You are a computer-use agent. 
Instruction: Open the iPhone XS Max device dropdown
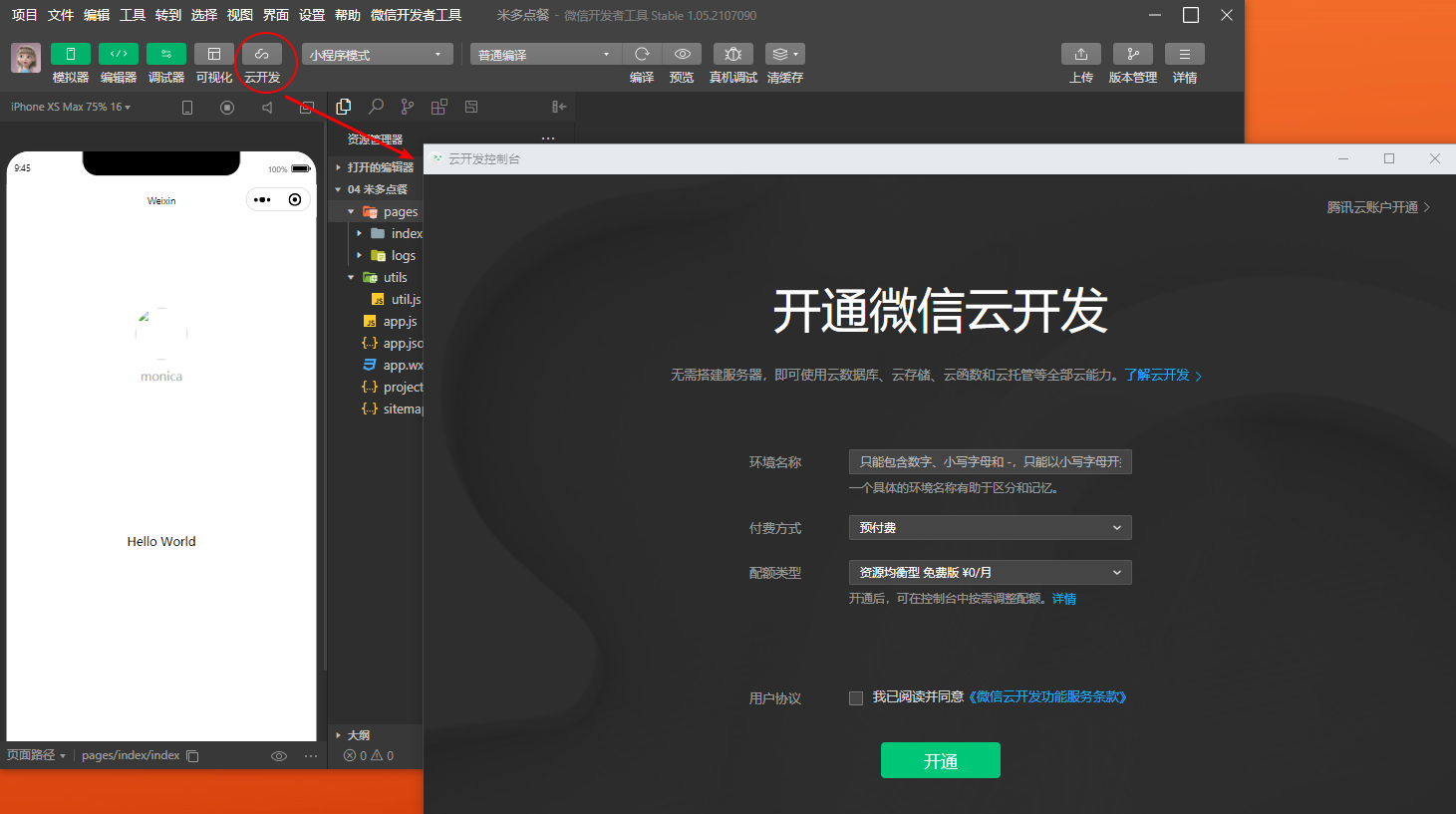tap(71, 107)
